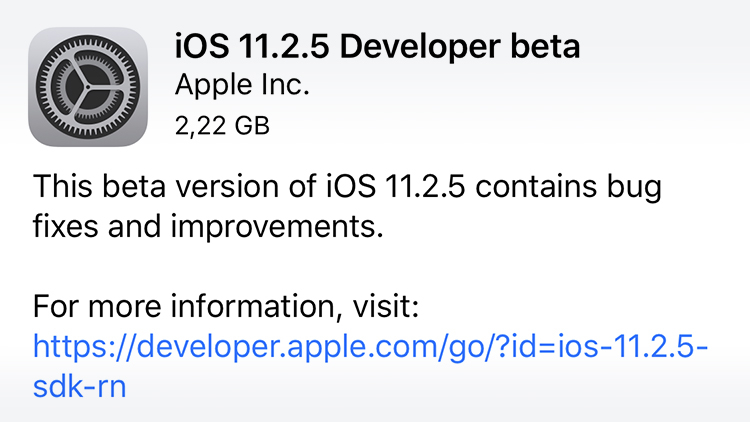Open the developer.apple.com release notes link
Screen dimensions: 750x422
370,366
